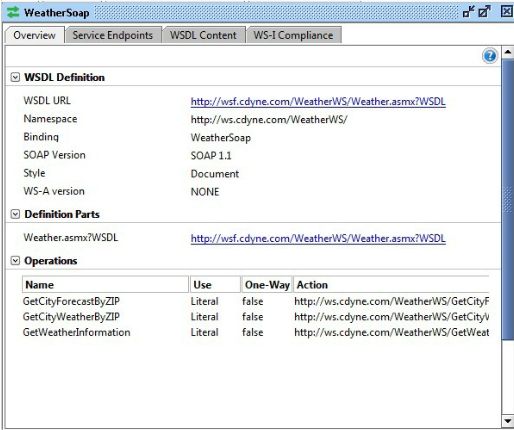Click action URL of GetWeatherInformation row
The height and width of the screenshot is (430, 514).
point(392,332)
